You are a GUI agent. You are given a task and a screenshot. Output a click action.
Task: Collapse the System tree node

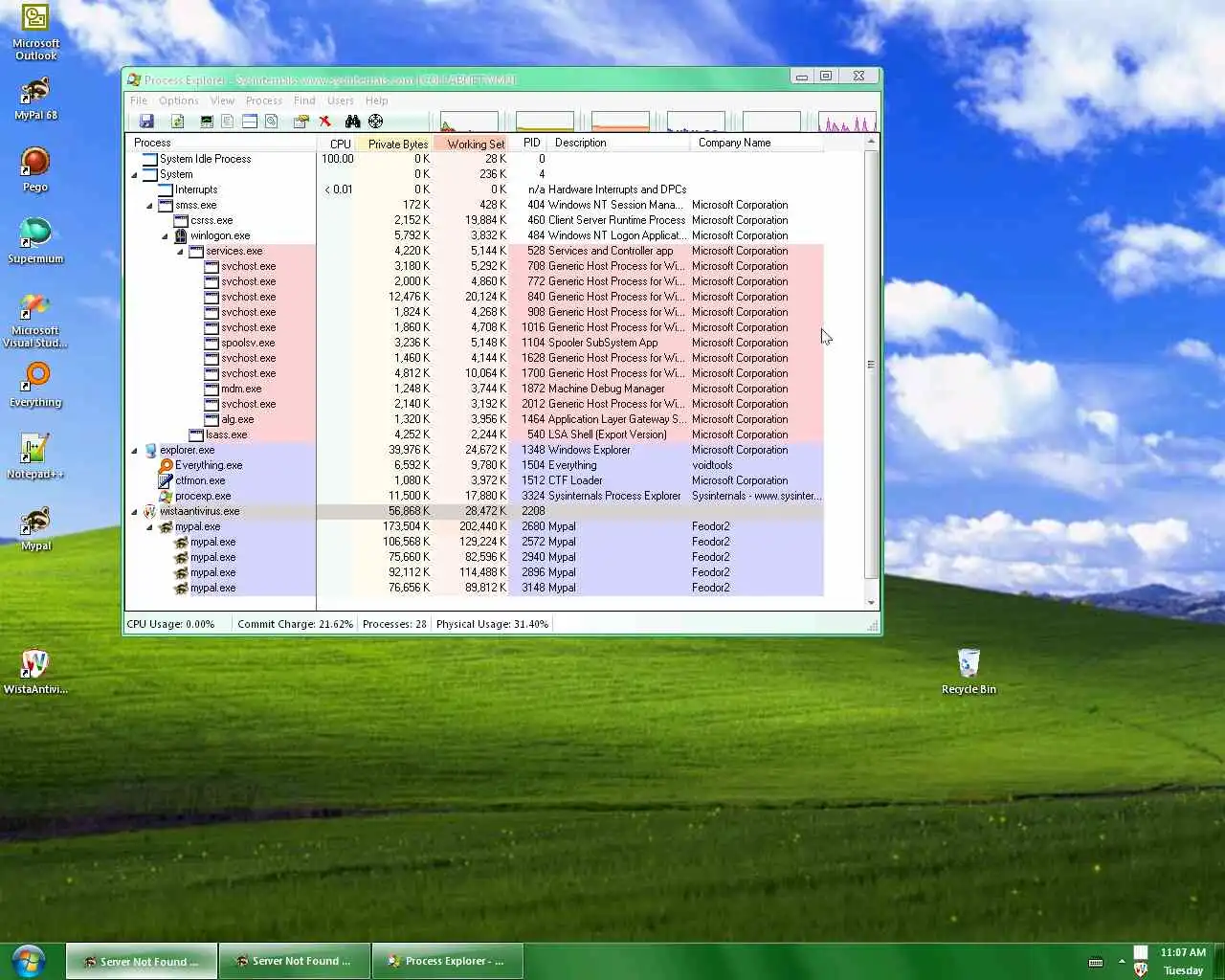[134, 174]
